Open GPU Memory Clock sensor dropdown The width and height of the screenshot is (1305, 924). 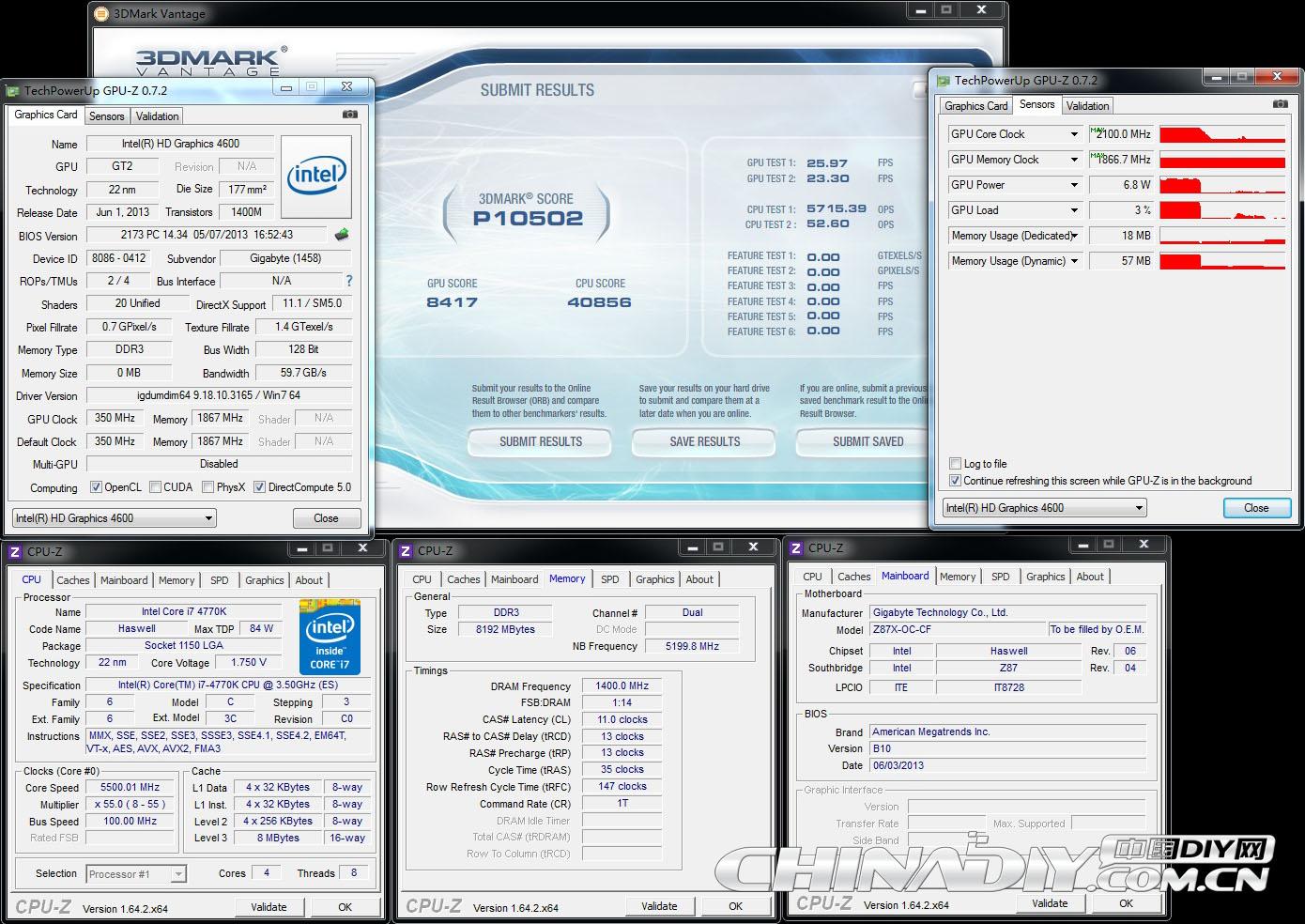(x=1074, y=160)
